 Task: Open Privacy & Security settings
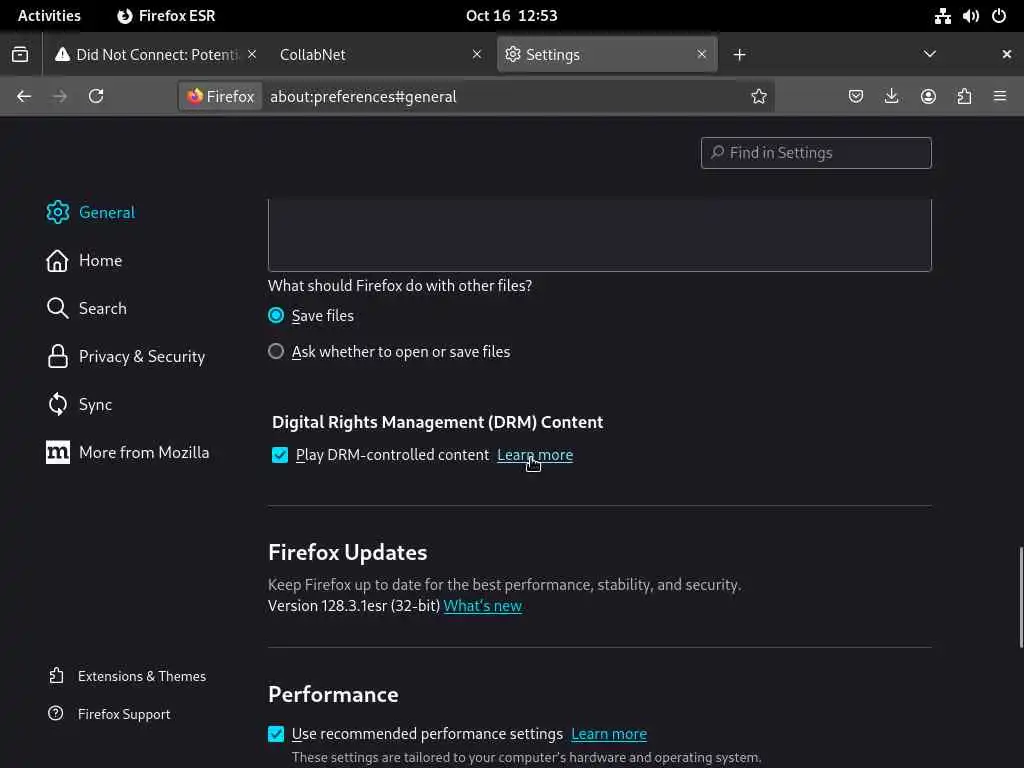pyautogui.click(x=141, y=356)
